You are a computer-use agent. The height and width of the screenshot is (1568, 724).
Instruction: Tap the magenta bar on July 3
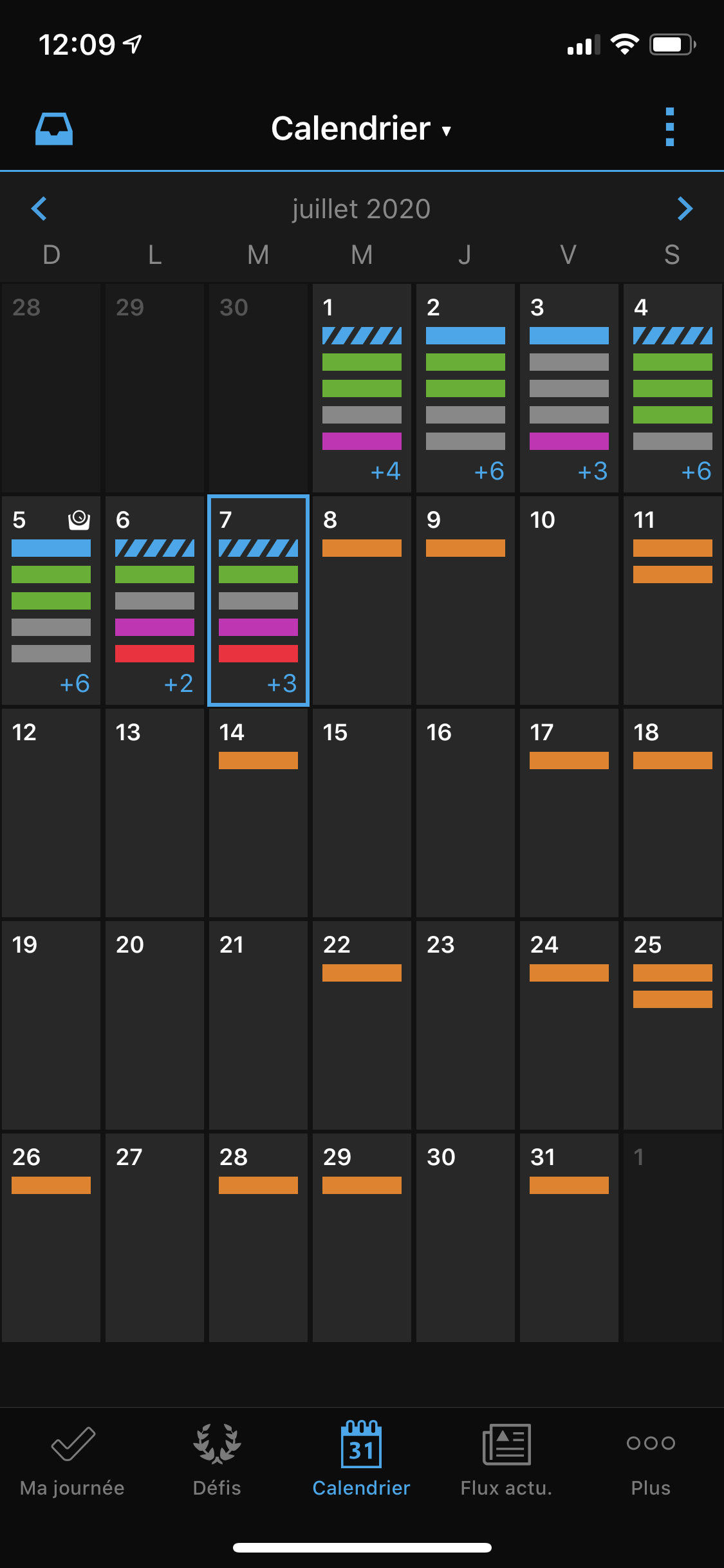pos(569,441)
